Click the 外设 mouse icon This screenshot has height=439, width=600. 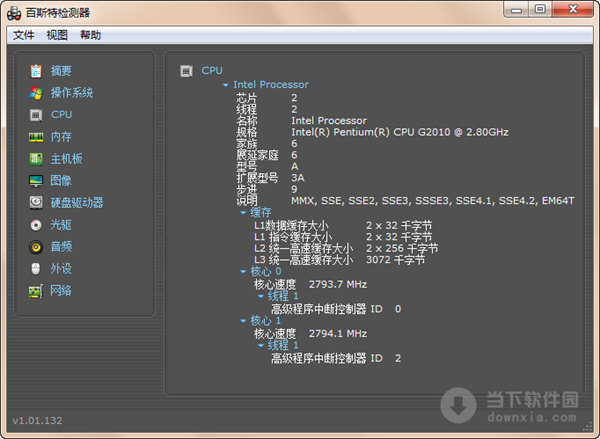pos(36,269)
